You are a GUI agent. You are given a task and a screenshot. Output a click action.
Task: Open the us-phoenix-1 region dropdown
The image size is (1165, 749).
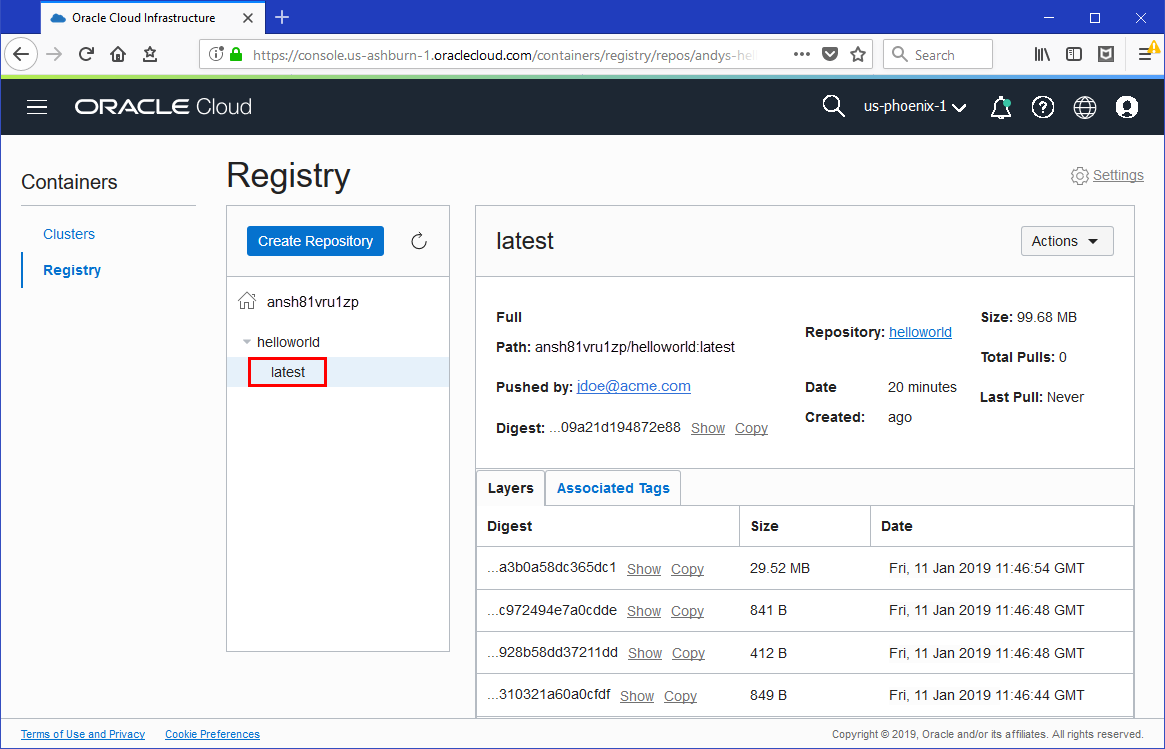point(915,107)
